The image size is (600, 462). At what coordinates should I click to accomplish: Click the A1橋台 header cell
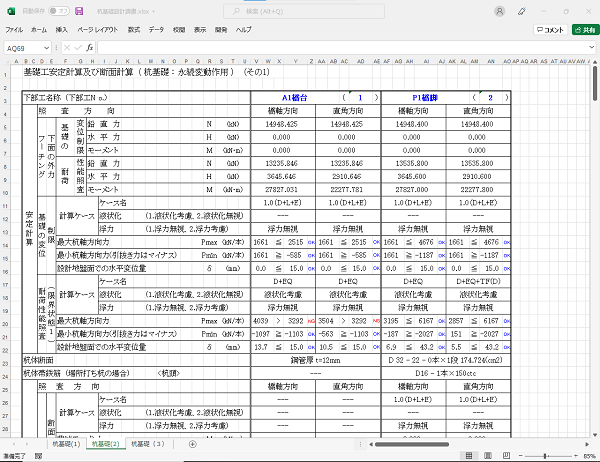[294, 98]
